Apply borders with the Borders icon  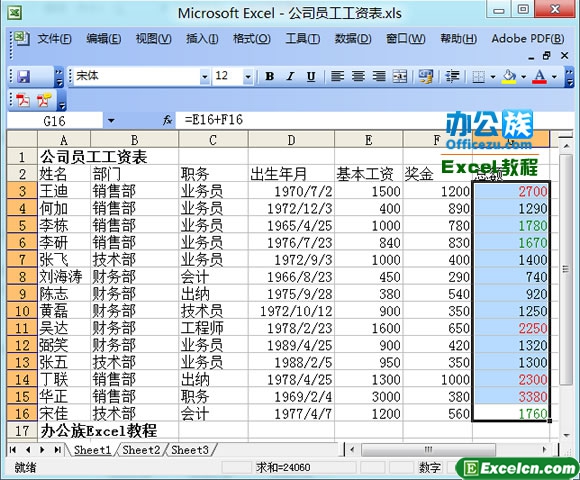[x=479, y=77]
